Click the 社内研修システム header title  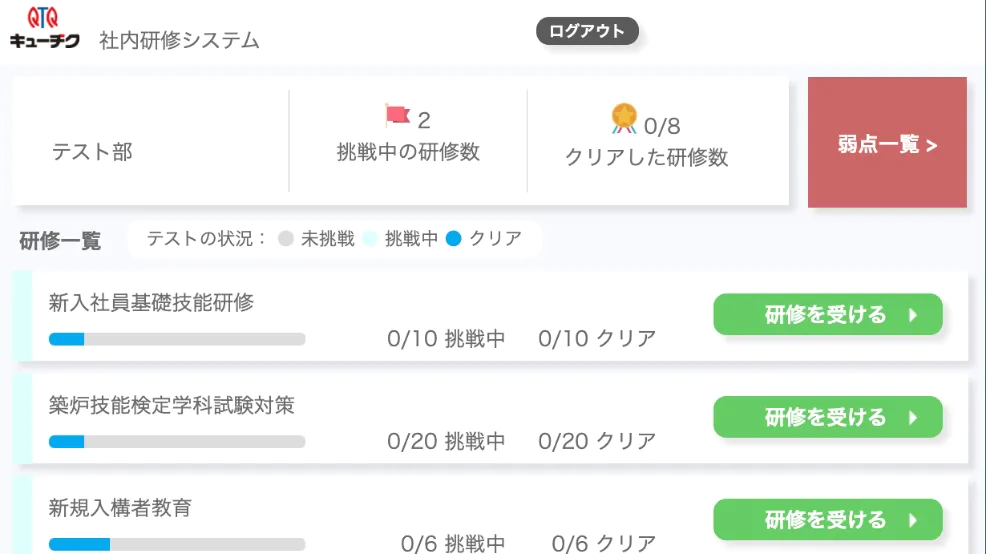pyautogui.click(x=179, y=41)
